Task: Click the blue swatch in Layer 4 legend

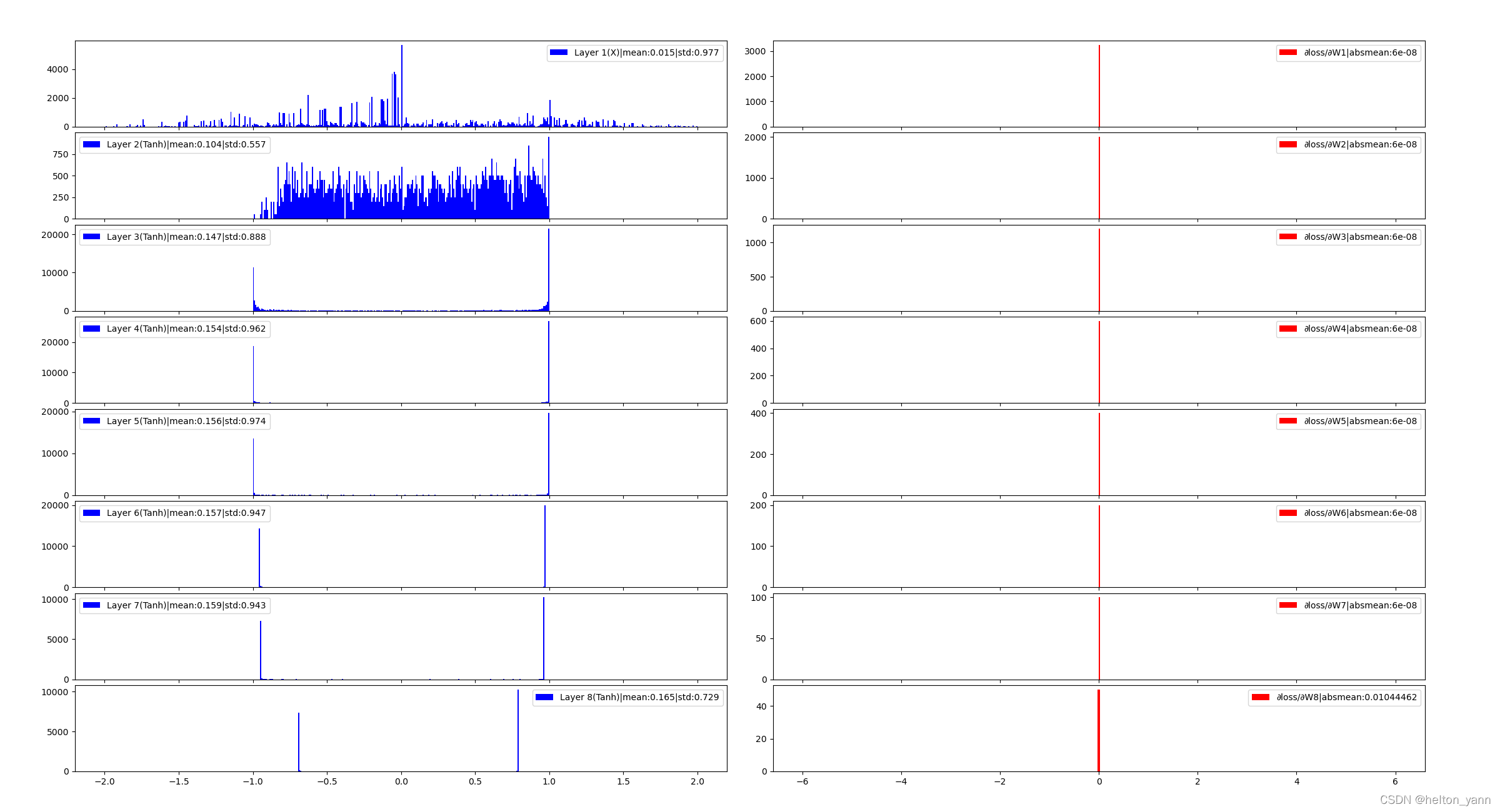Action: (x=91, y=329)
